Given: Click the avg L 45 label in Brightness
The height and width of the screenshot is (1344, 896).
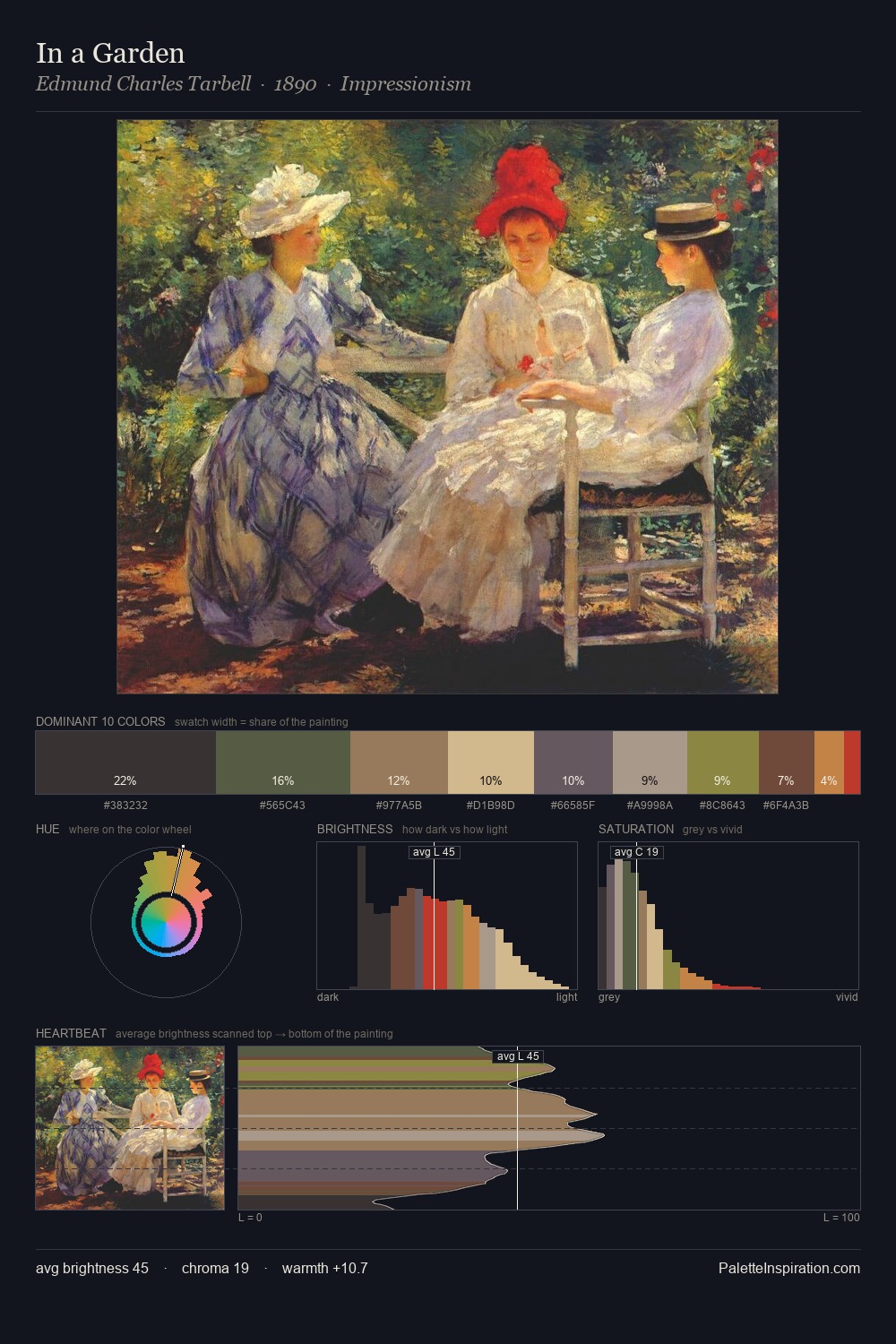Looking at the screenshot, I should [434, 852].
